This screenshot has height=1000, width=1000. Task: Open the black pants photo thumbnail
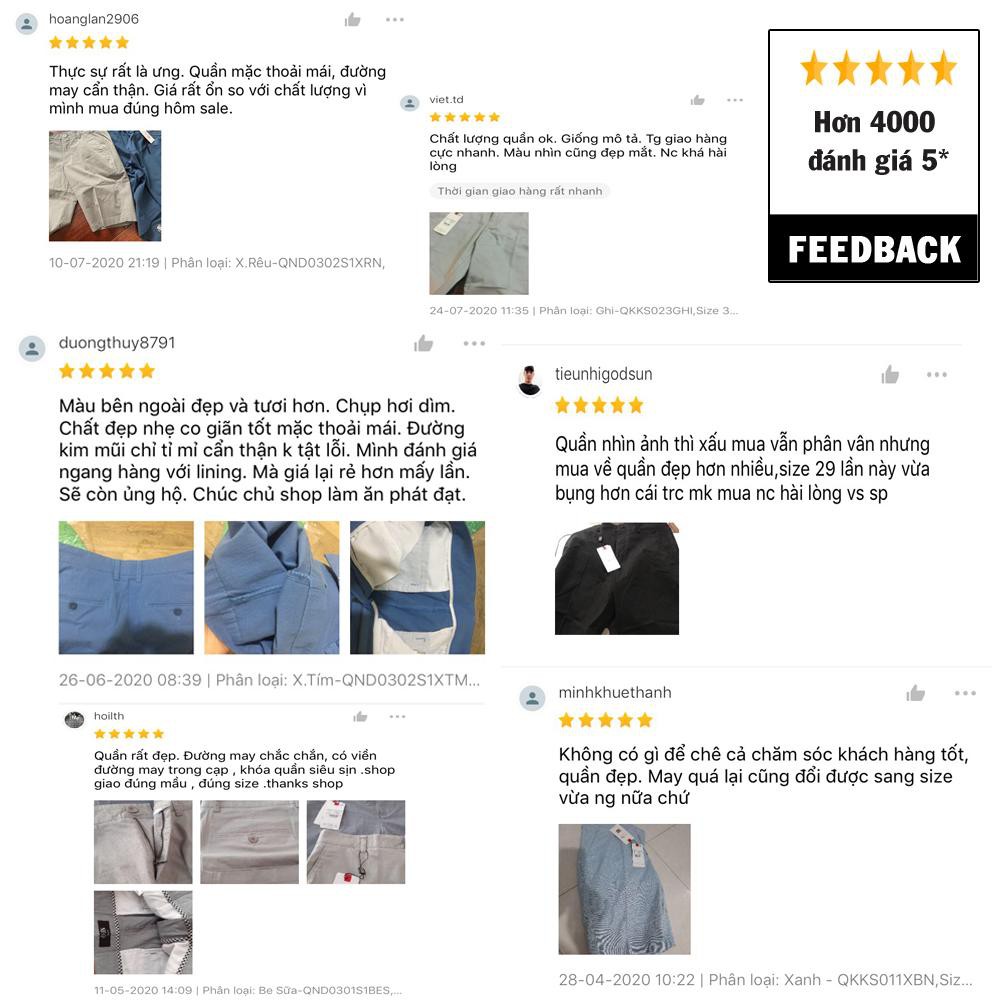click(x=617, y=578)
